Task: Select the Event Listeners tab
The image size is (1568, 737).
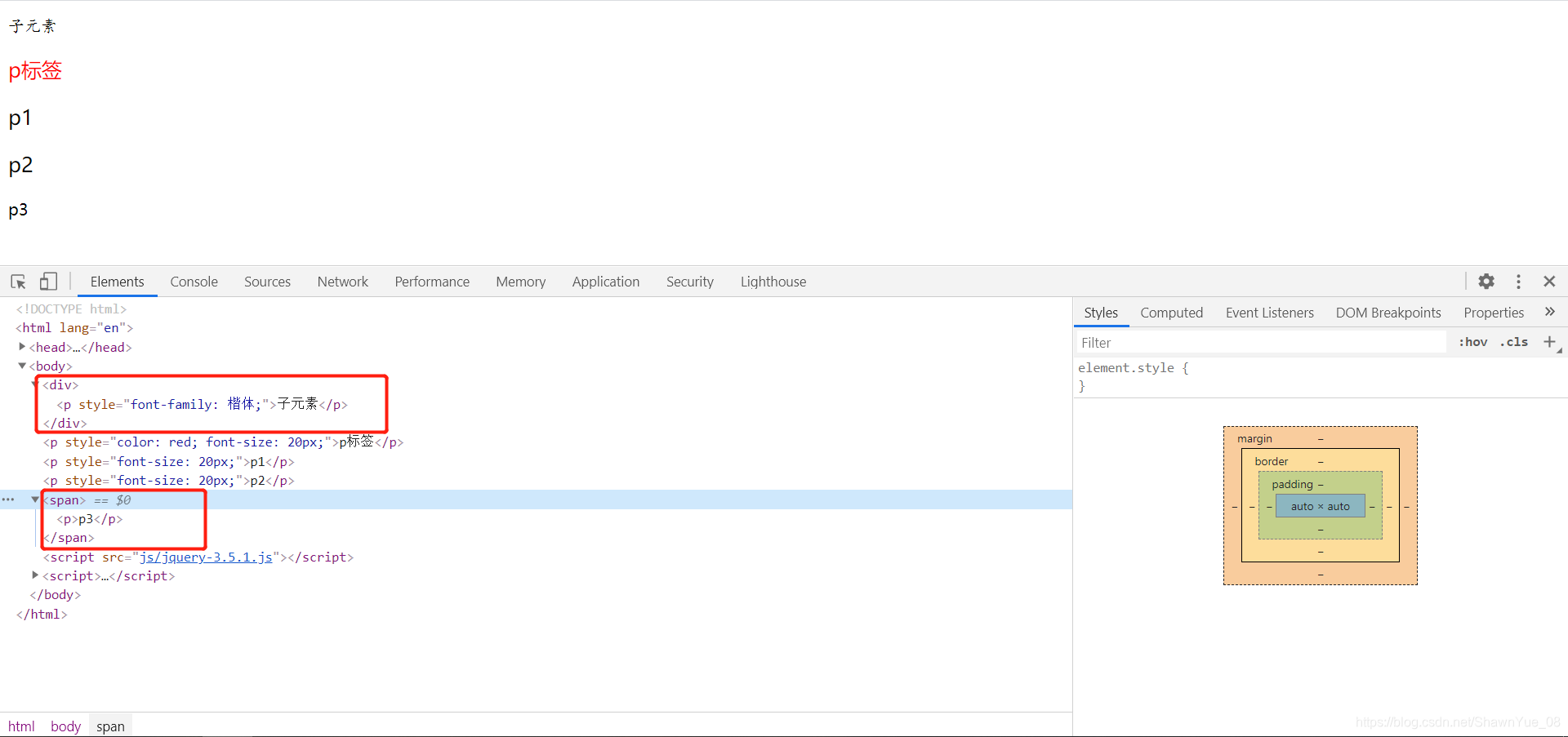Action: tap(1270, 313)
